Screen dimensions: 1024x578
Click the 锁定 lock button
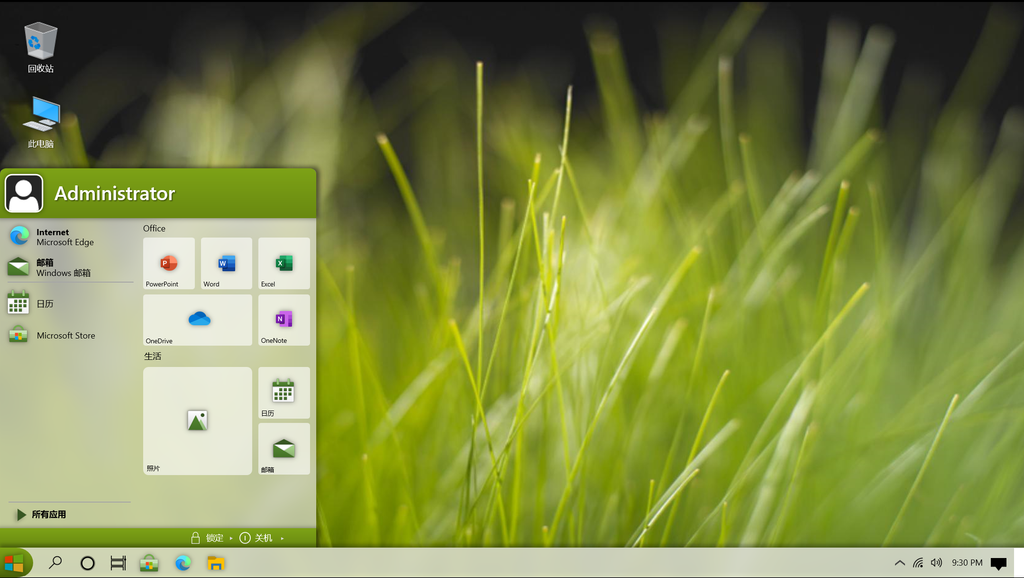(x=206, y=538)
